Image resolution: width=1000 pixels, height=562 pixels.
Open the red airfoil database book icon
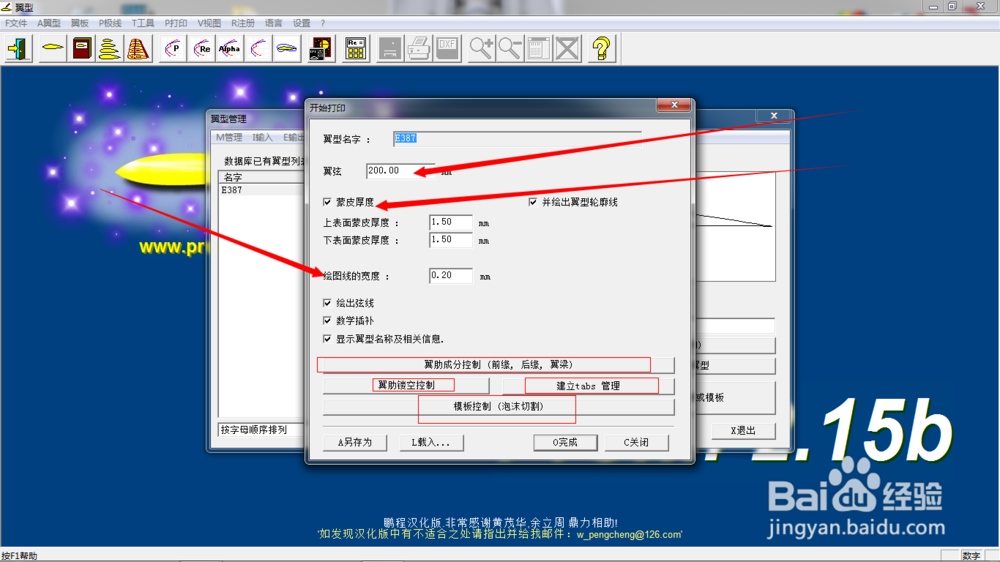[x=82, y=48]
